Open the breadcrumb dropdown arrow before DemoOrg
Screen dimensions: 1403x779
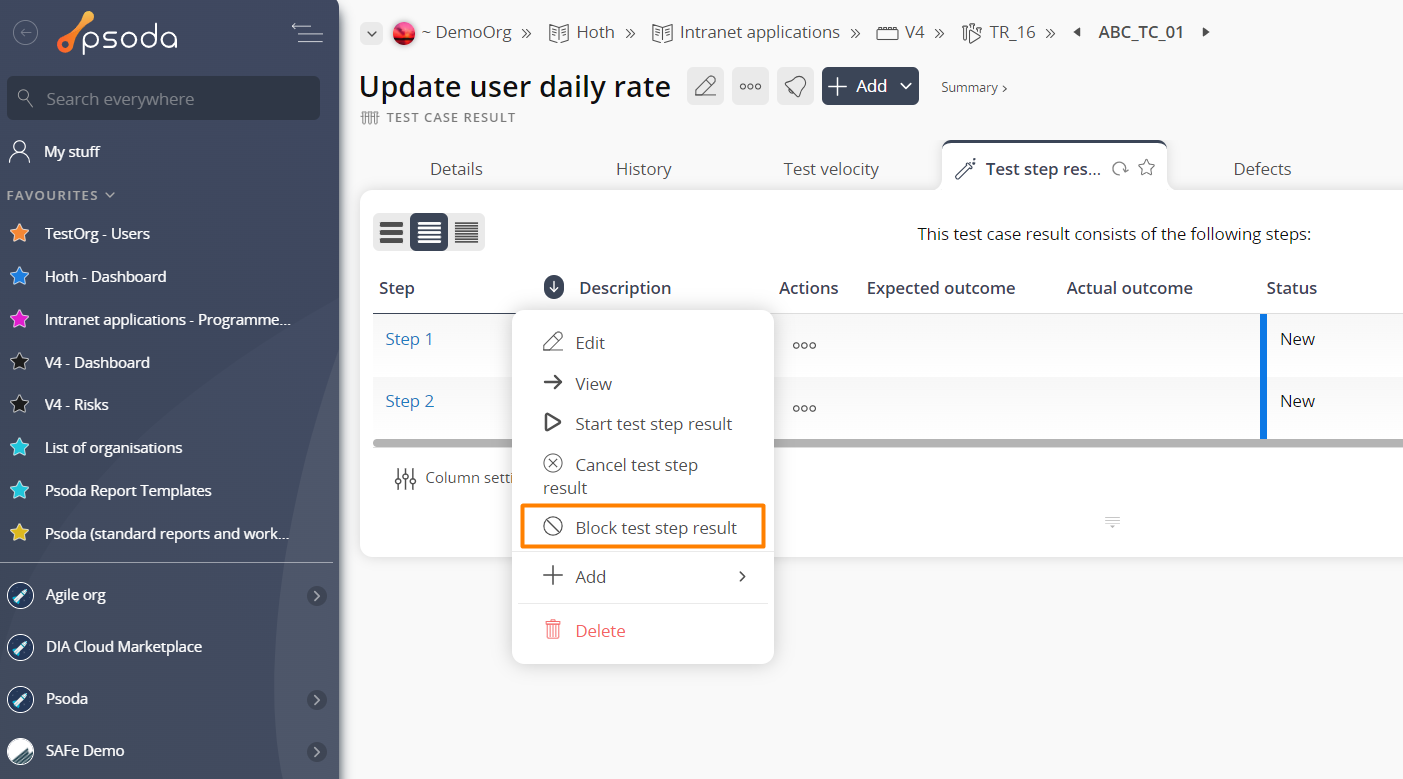(371, 33)
